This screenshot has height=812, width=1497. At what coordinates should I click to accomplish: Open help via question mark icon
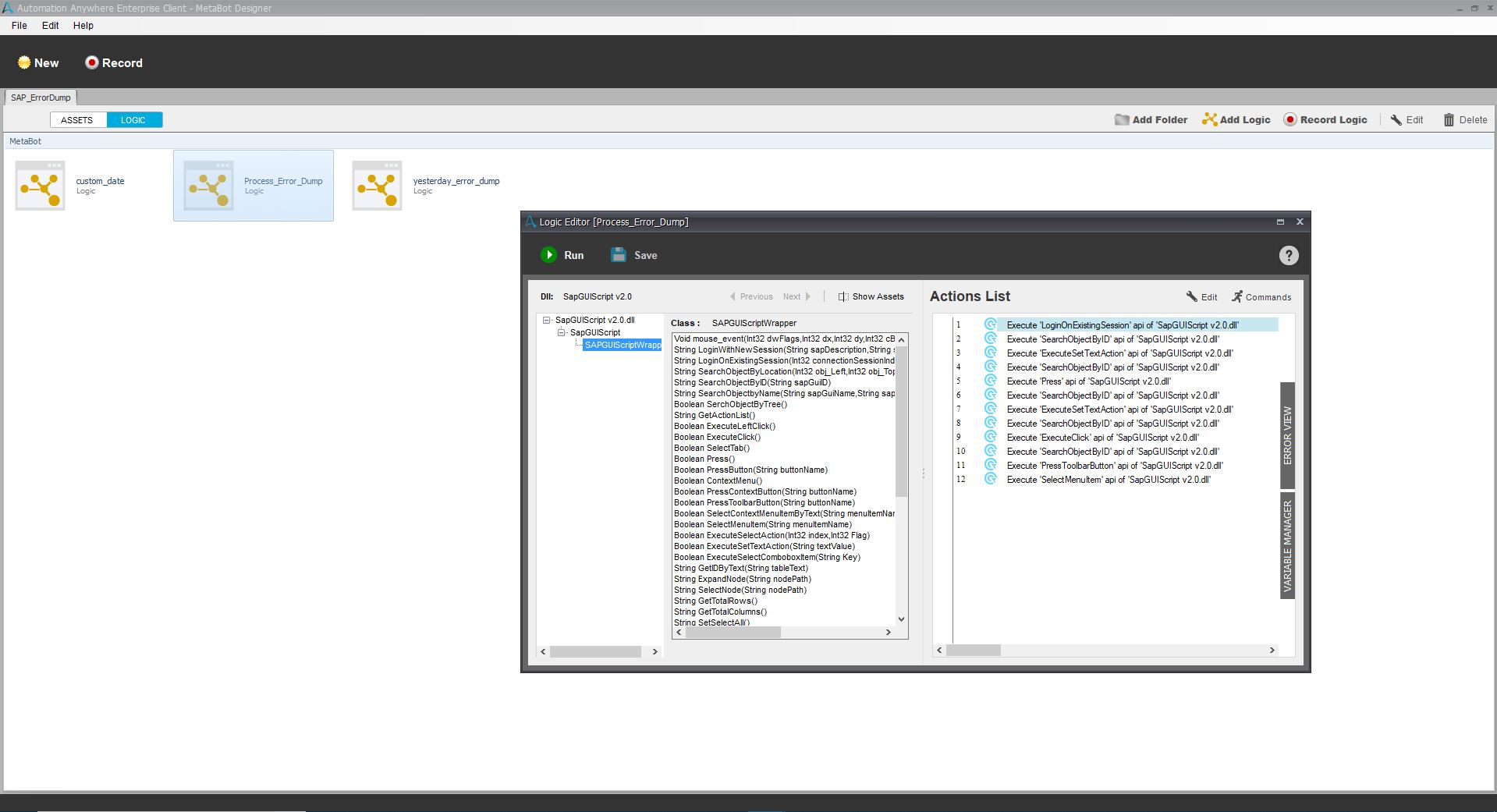1288,256
